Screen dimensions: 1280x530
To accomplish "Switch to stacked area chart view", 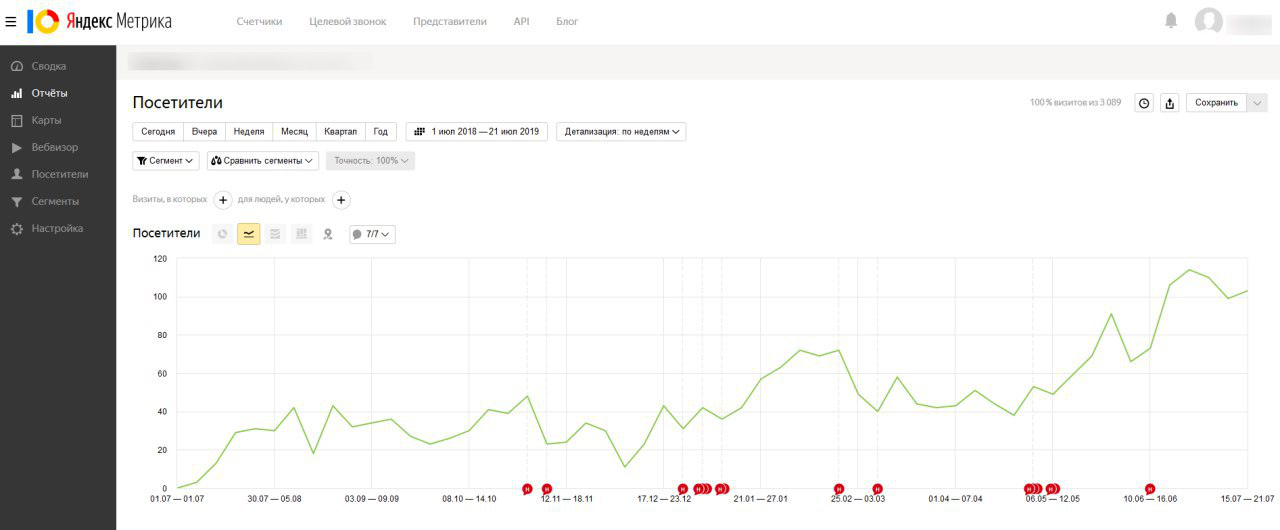I will [x=275, y=234].
